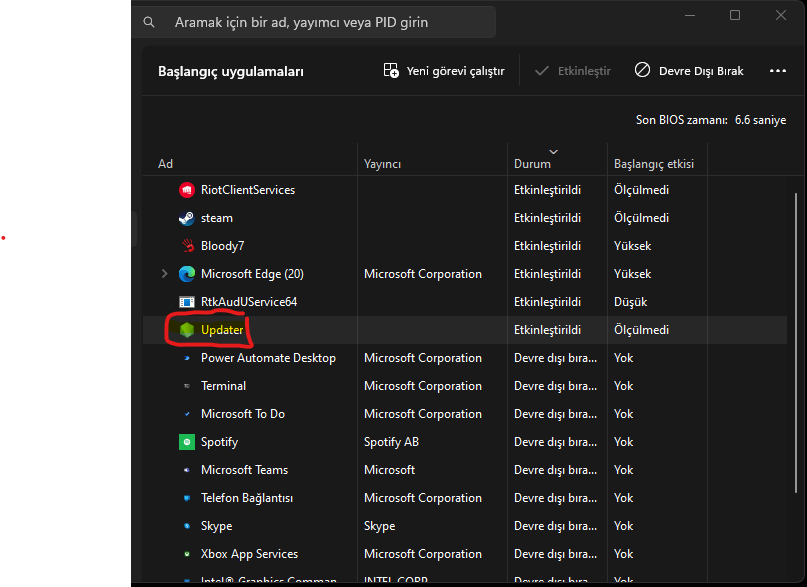Image resolution: width=807 pixels, height=587 pixels.
Task: Click the Yeni görevi çalıştır icon
Action: [x=391, y=70]
